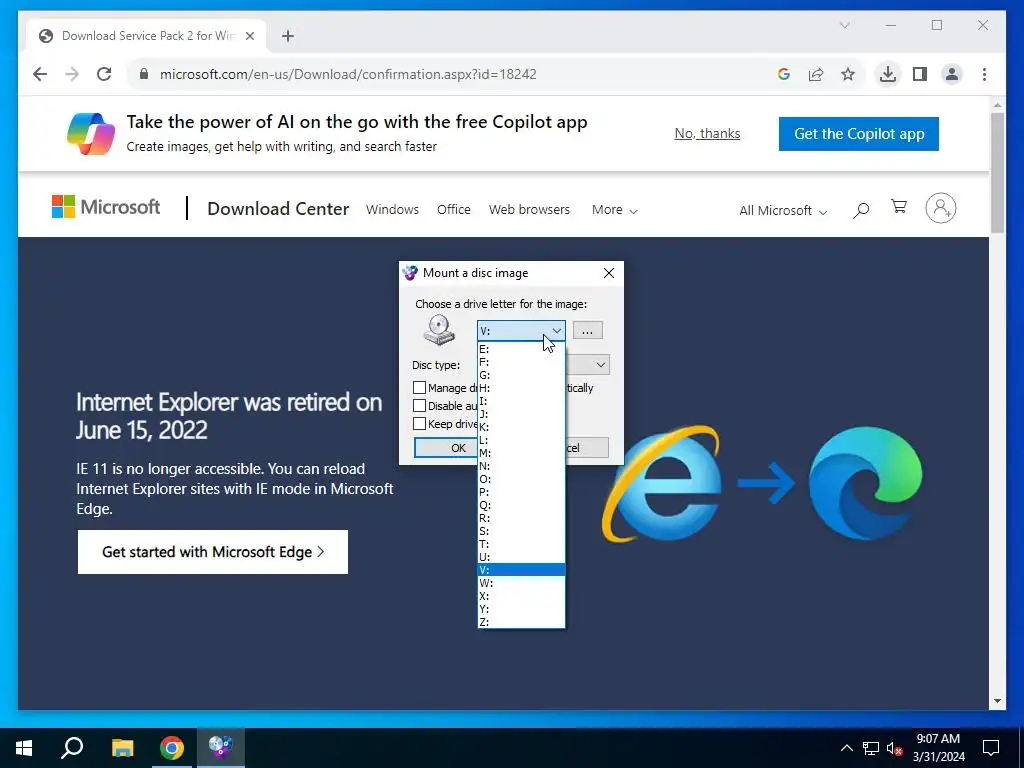The width and height of the screenshot is (1024, 768).
Task: Click the forward navigation arrow
Action: 72,74
